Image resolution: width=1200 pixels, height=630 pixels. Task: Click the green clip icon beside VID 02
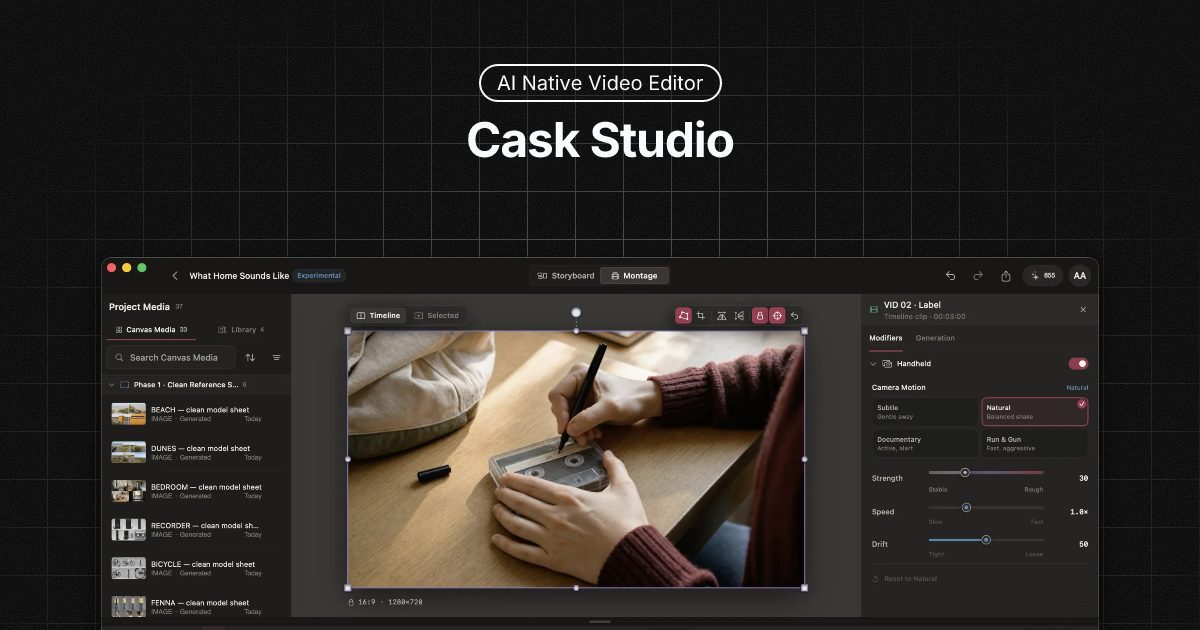tap(874, 309)
